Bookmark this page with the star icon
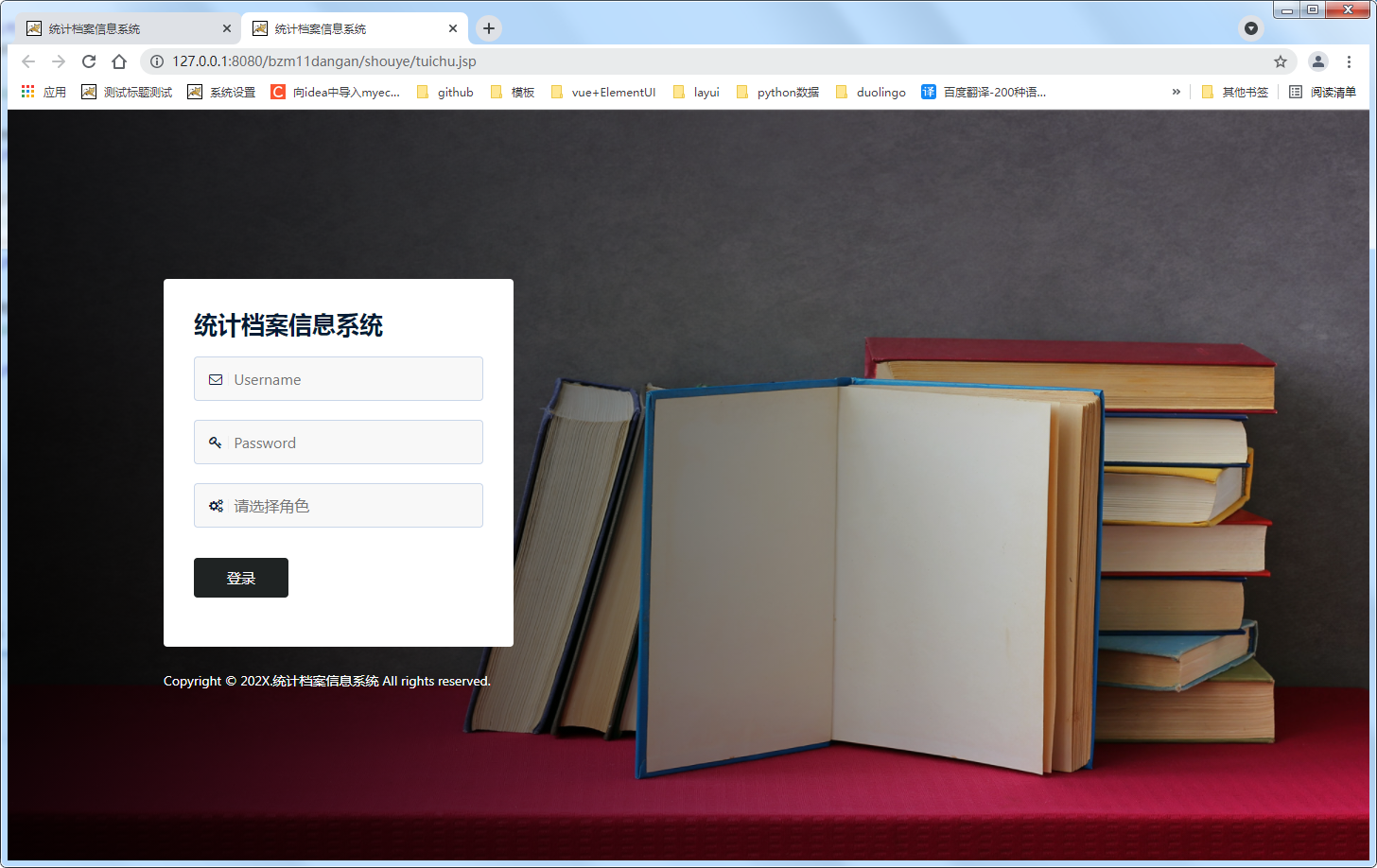 coord(1280,61)
